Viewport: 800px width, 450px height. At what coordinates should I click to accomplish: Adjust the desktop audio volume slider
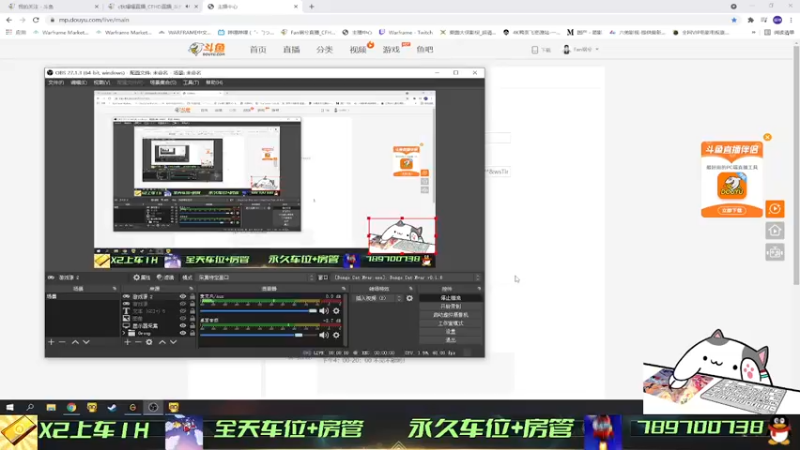(x=259, y=335)
